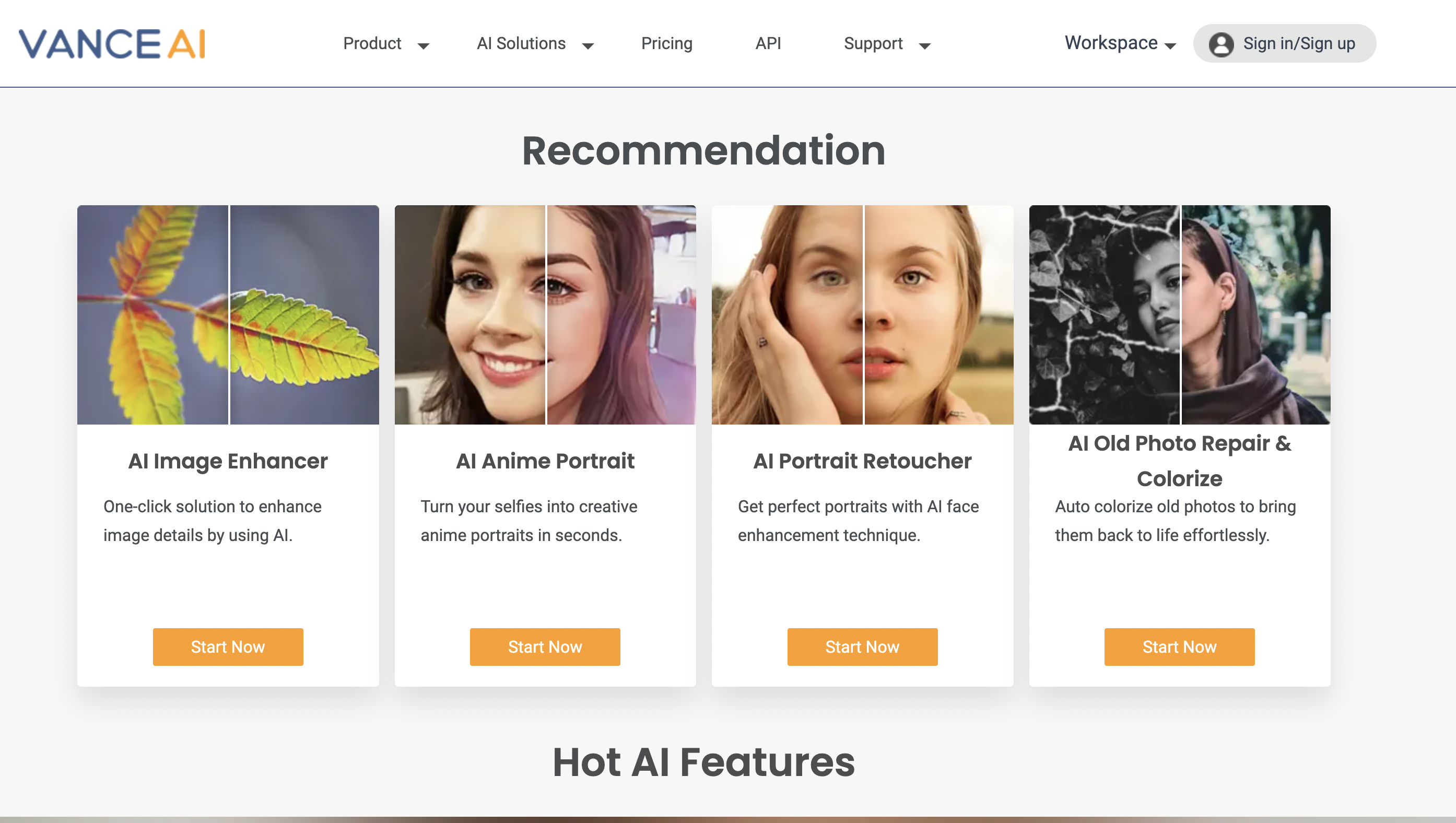Click the Pricing menu item

pyautogui.click(x=667, y=43)
